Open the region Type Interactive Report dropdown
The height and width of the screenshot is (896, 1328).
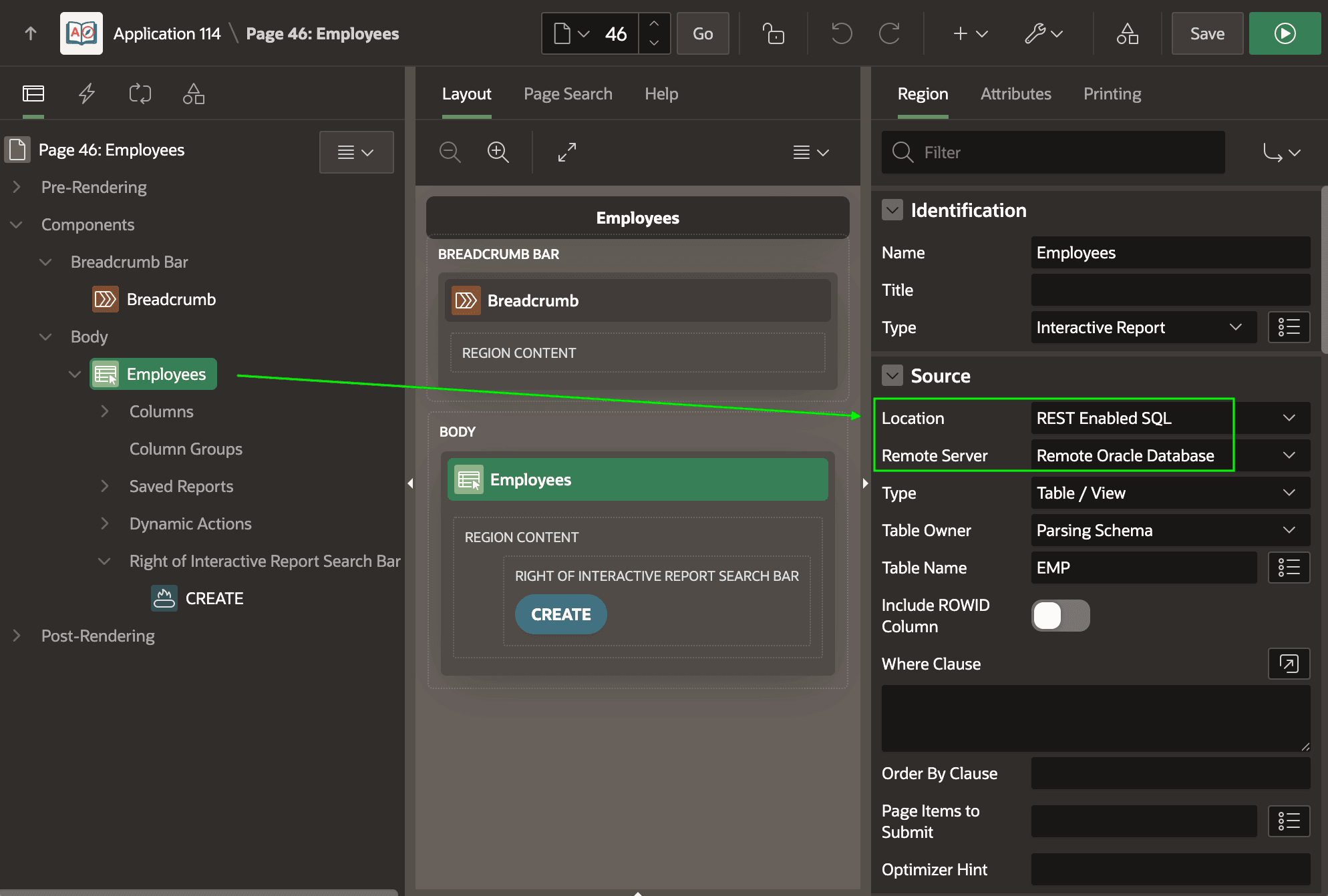(1144, 327)
